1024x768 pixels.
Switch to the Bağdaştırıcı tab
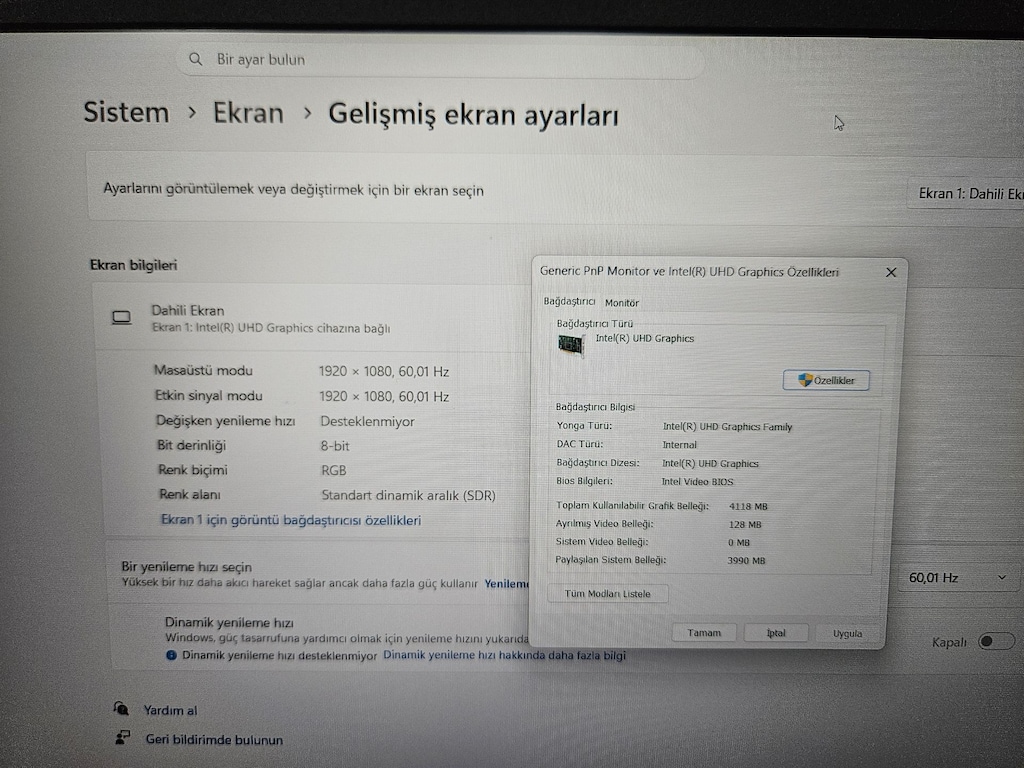point(569,302)
